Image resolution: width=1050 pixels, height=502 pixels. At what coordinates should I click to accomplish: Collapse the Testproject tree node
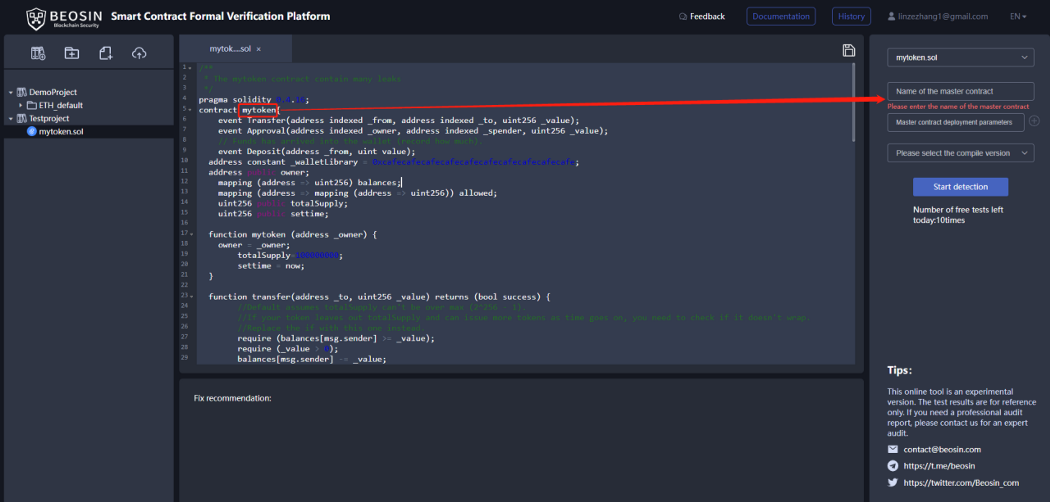[x=11, y=118]
